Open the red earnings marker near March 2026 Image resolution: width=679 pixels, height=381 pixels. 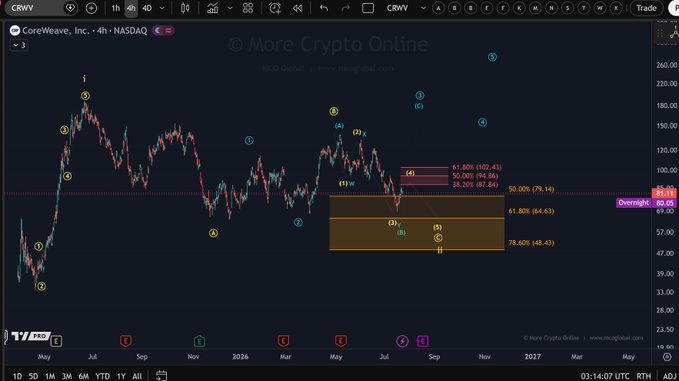(283, 341)
